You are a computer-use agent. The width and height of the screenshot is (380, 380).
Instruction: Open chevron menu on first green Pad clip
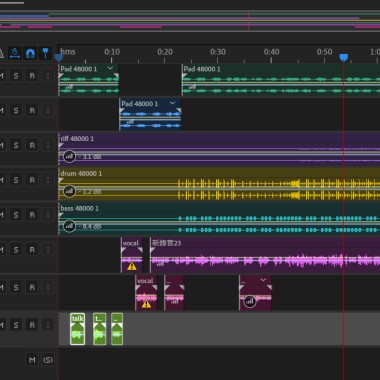(x=110, y=68)
